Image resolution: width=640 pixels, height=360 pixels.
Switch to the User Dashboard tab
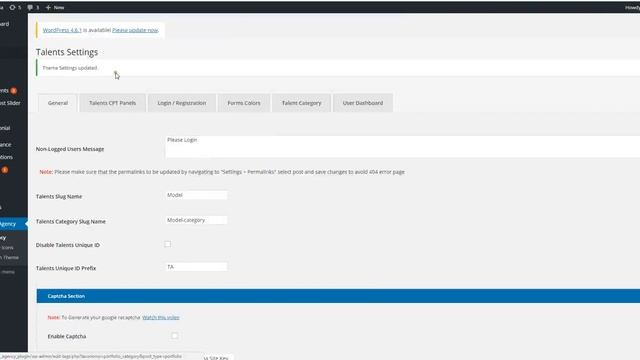(x=363, y=103)
